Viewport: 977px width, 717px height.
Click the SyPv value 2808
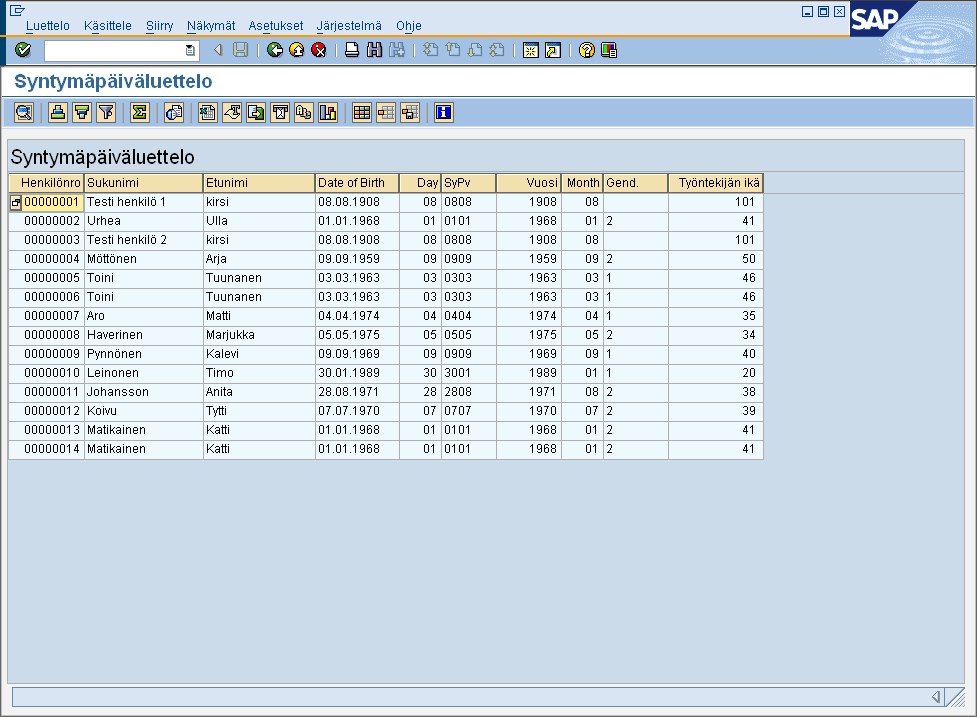tap(458, 392)
